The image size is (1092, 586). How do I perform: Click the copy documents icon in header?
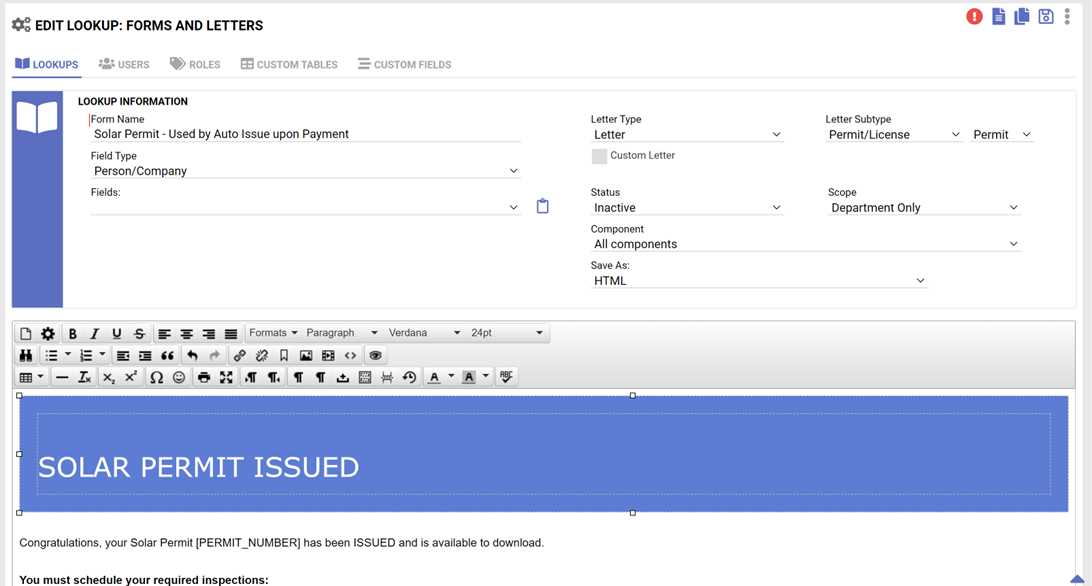pyautogui.click(x=1021, y=17)
